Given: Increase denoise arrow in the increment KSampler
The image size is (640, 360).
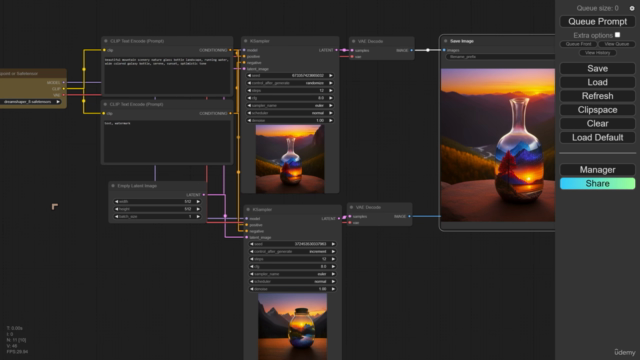Looking at the screenshot, I should (333, 289).
